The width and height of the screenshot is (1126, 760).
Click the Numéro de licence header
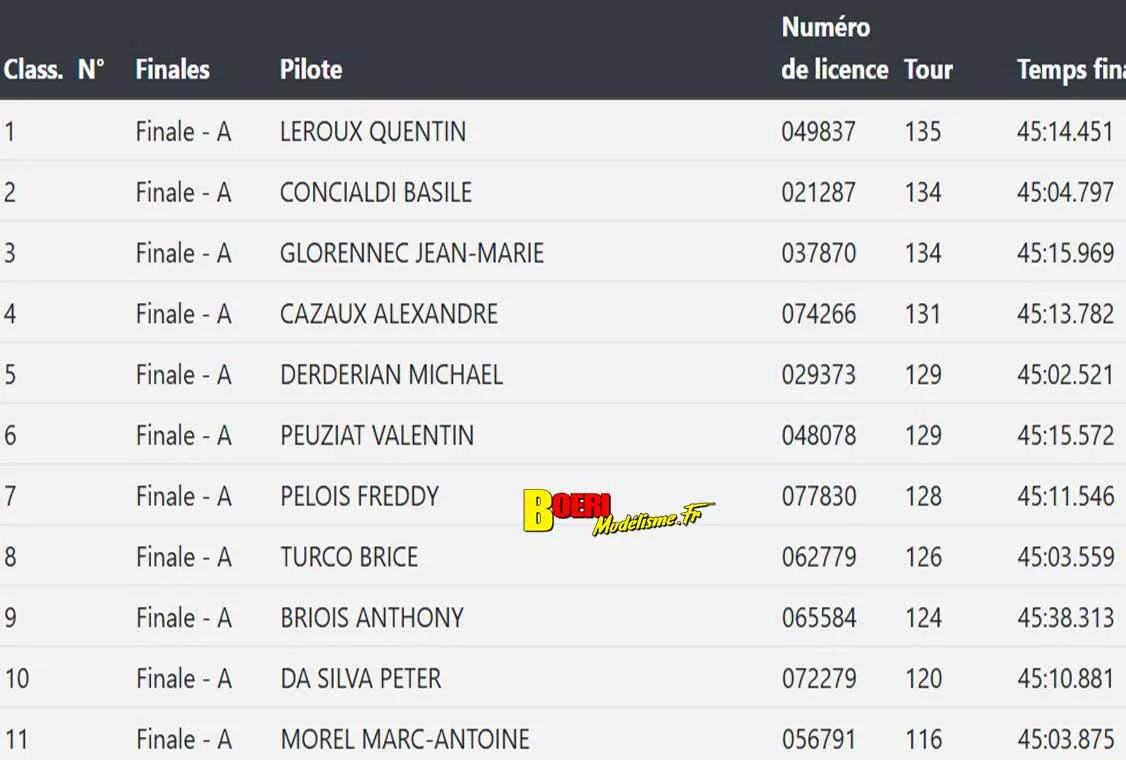pyautogui.click(x=834, y=49)
